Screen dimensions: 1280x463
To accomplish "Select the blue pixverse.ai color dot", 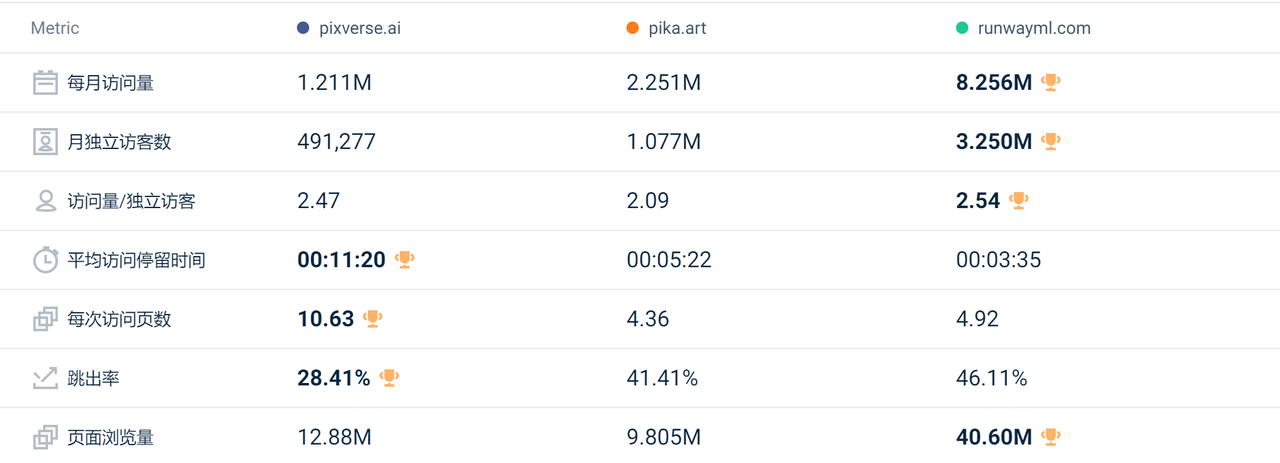I will (x=303, y=28).
